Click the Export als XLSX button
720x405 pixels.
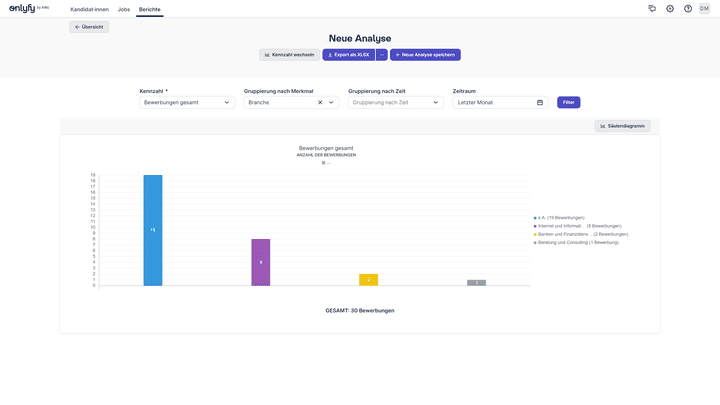click(x=347, y=55)
